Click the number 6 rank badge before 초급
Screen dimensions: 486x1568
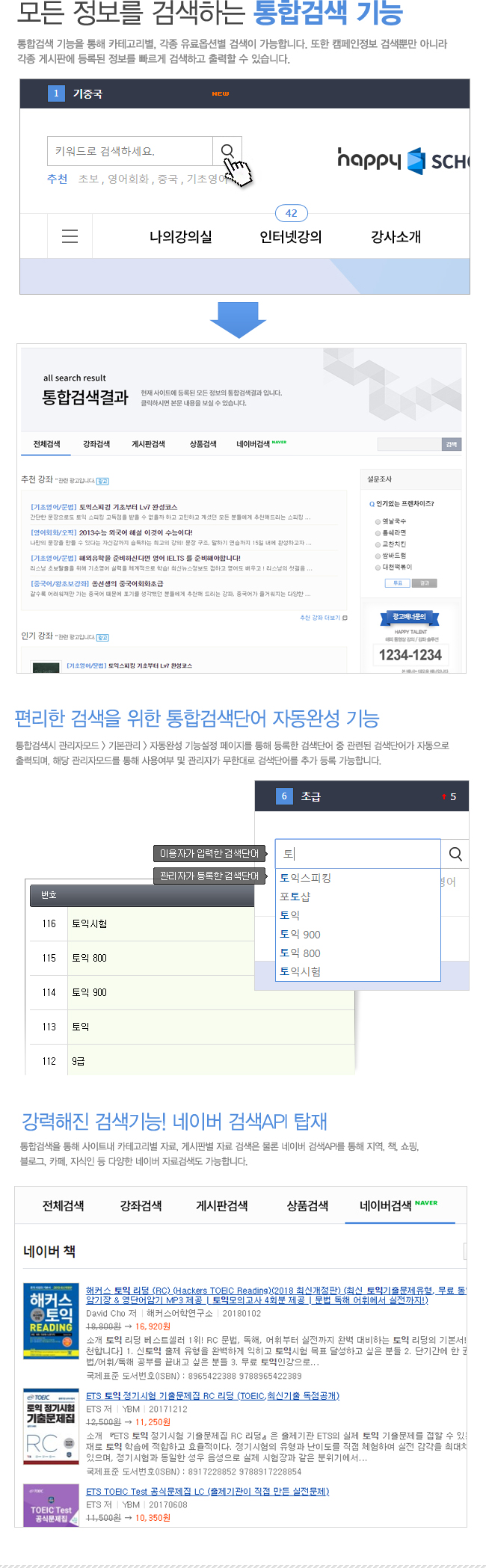[283, 796]
